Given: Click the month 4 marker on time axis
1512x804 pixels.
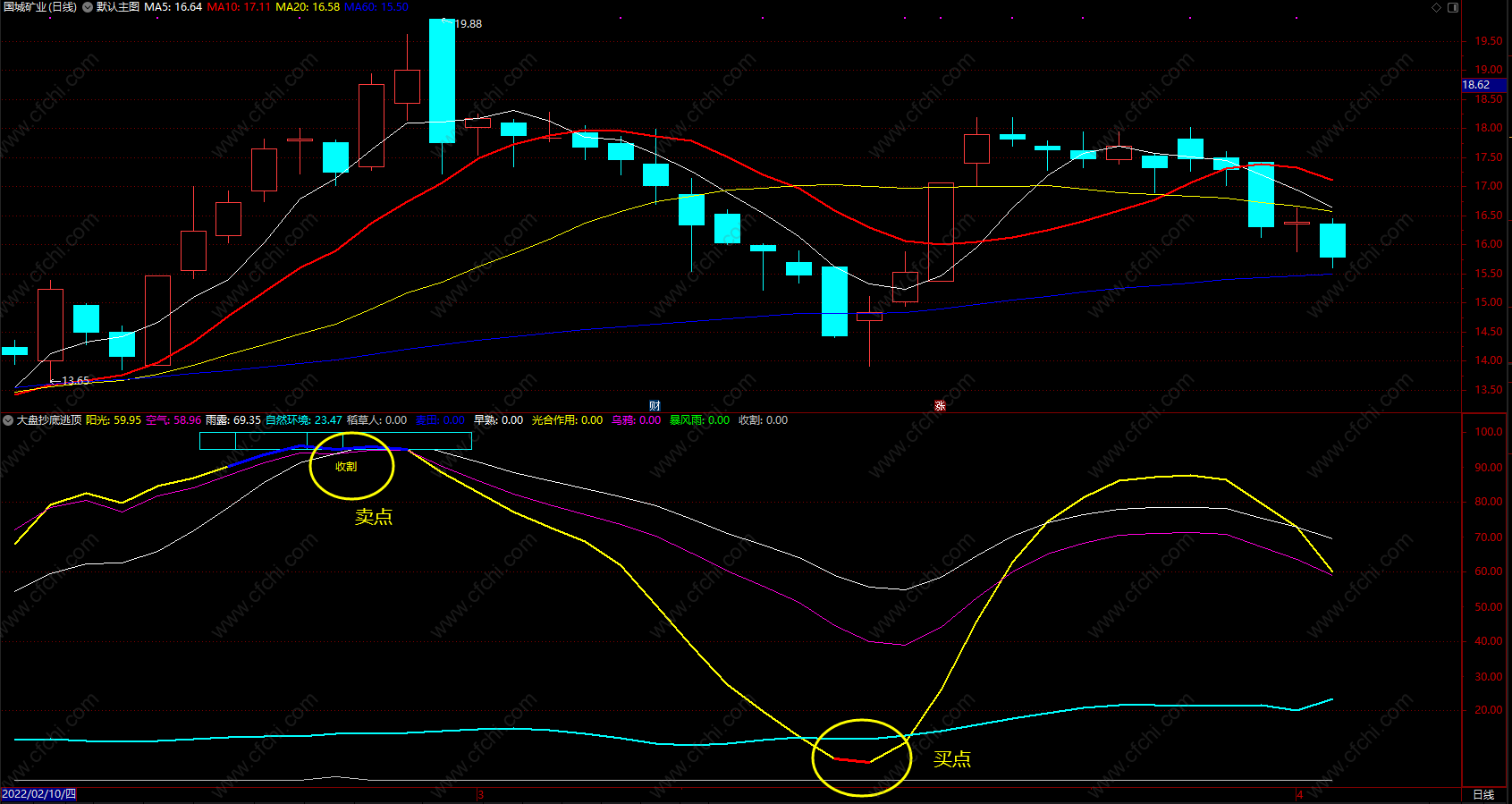Looking at the screenshot, I should 1299,794.
